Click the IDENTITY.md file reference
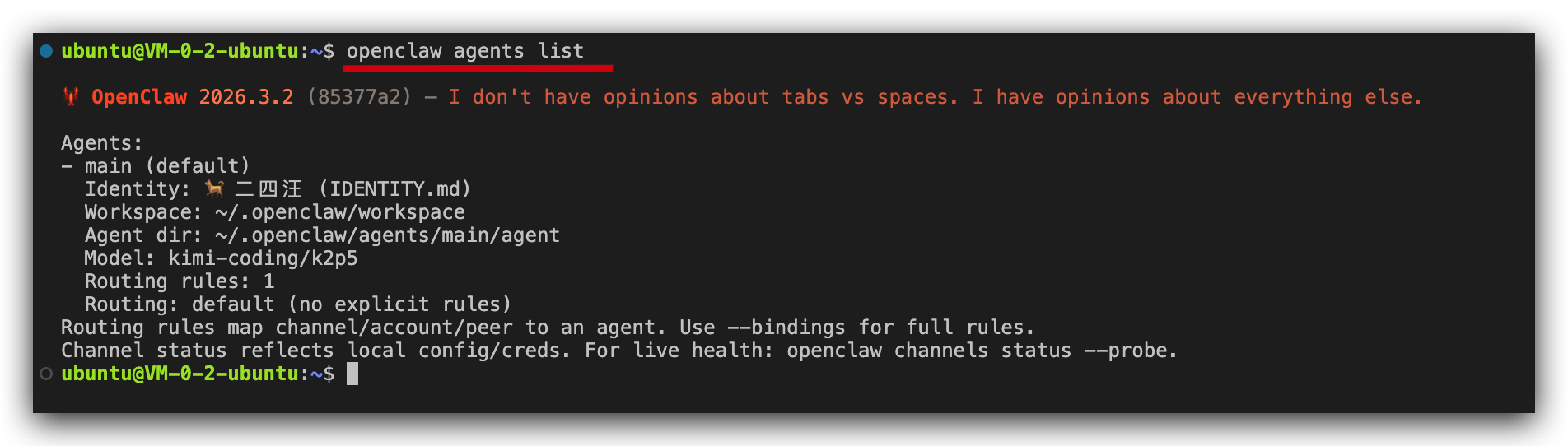This screenshot has height=446, width=1568. 394,189
